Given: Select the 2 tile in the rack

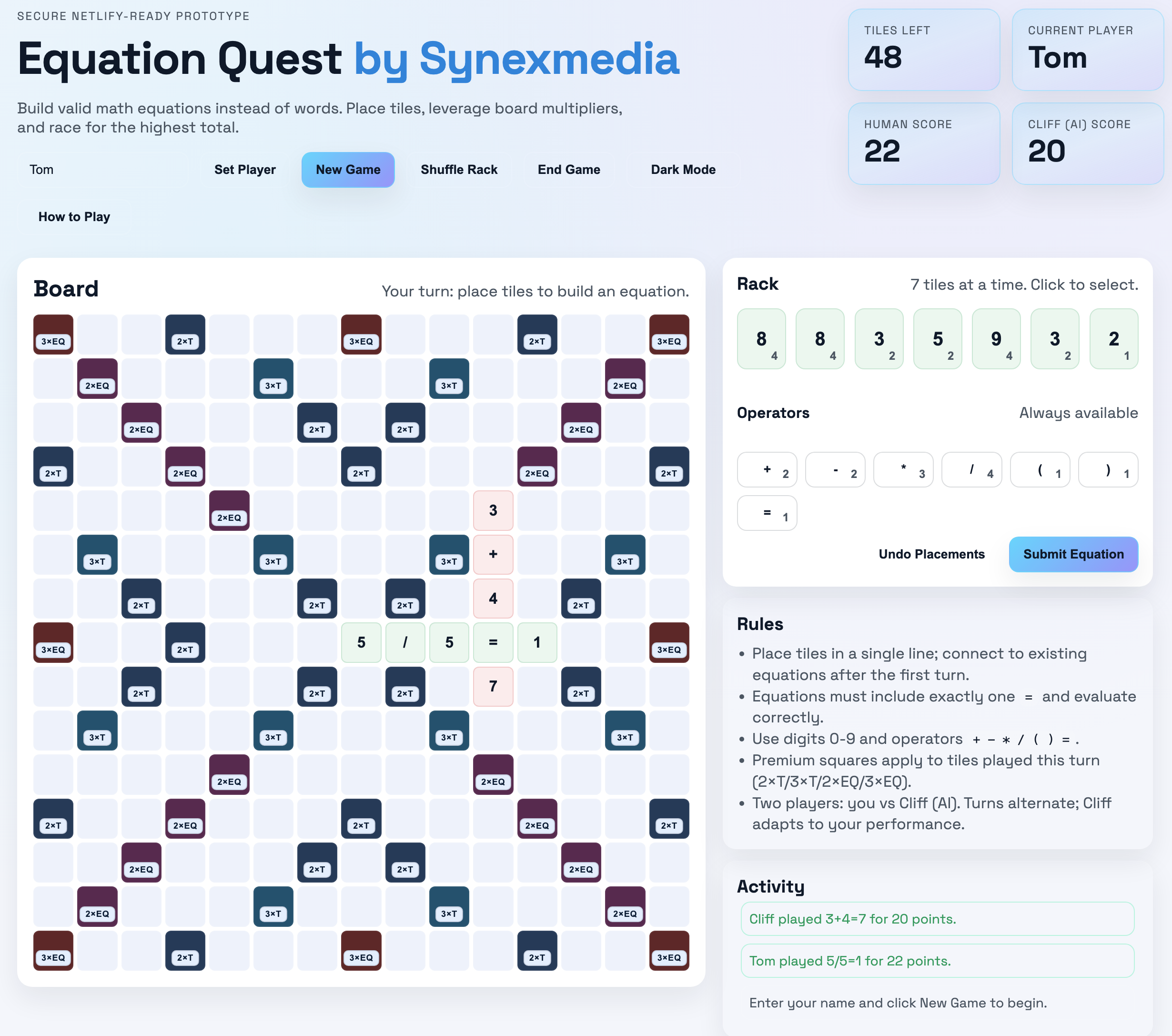Looking at the screenshot, I should [1113, 338].
